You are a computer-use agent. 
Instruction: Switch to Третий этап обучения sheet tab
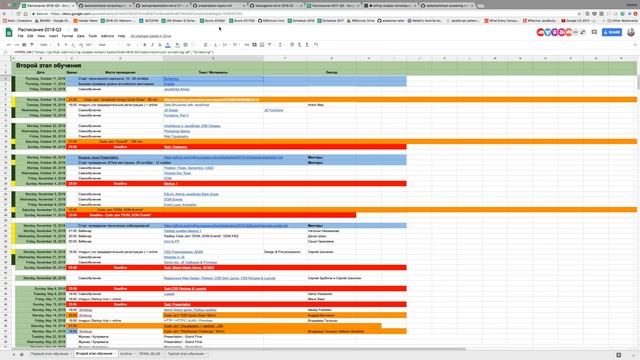(186, 354)
